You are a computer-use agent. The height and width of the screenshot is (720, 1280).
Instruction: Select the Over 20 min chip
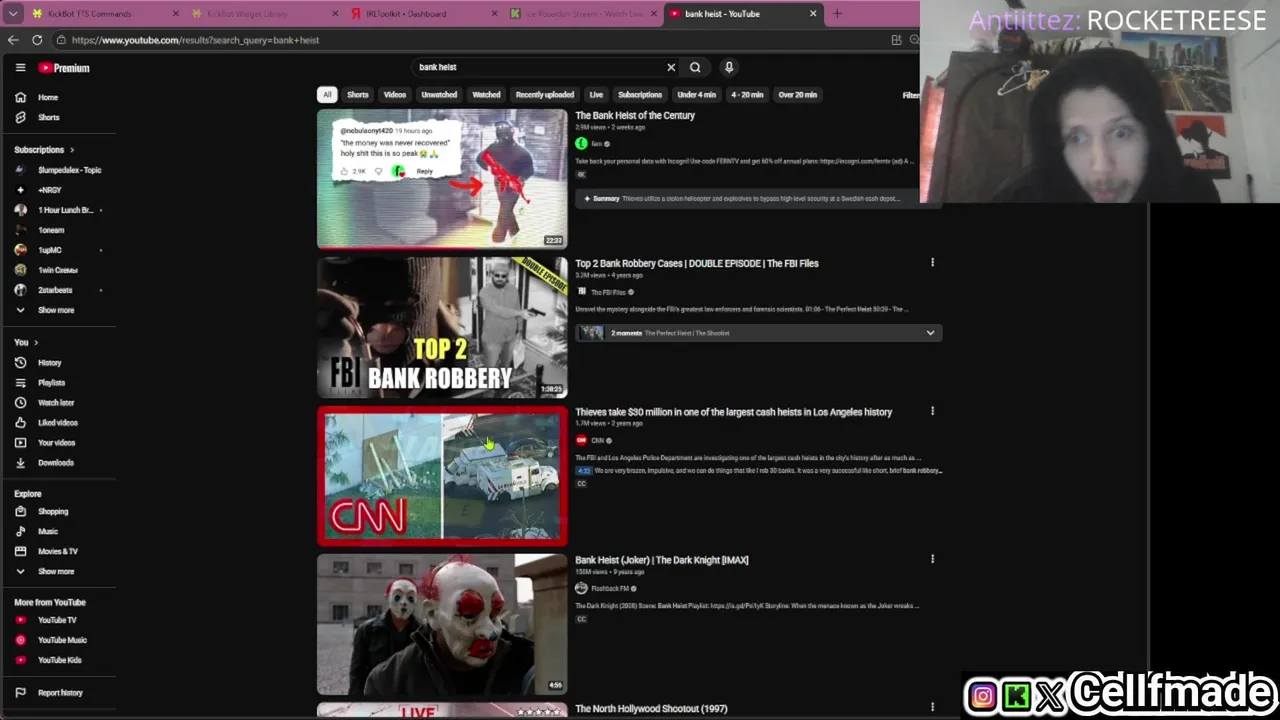[x=797, y=94]
